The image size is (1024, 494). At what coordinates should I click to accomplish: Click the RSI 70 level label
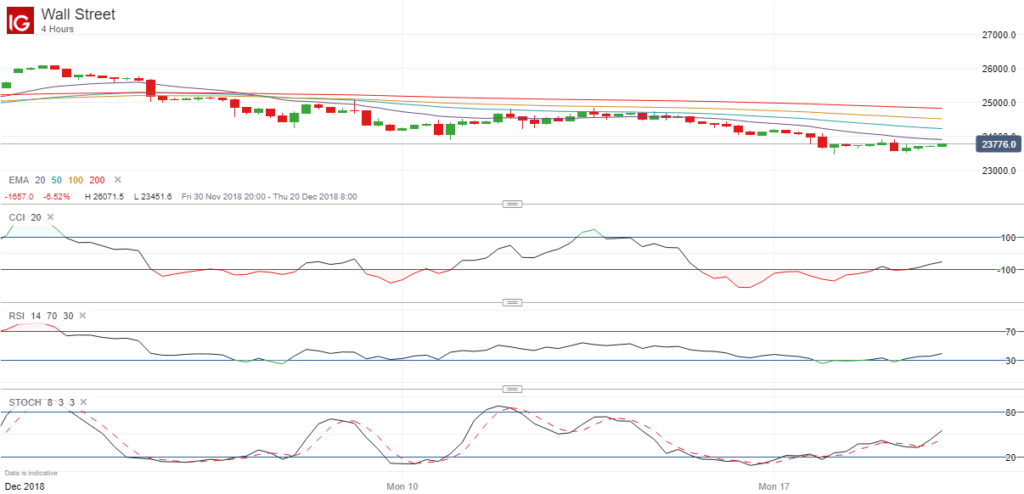1010,332
